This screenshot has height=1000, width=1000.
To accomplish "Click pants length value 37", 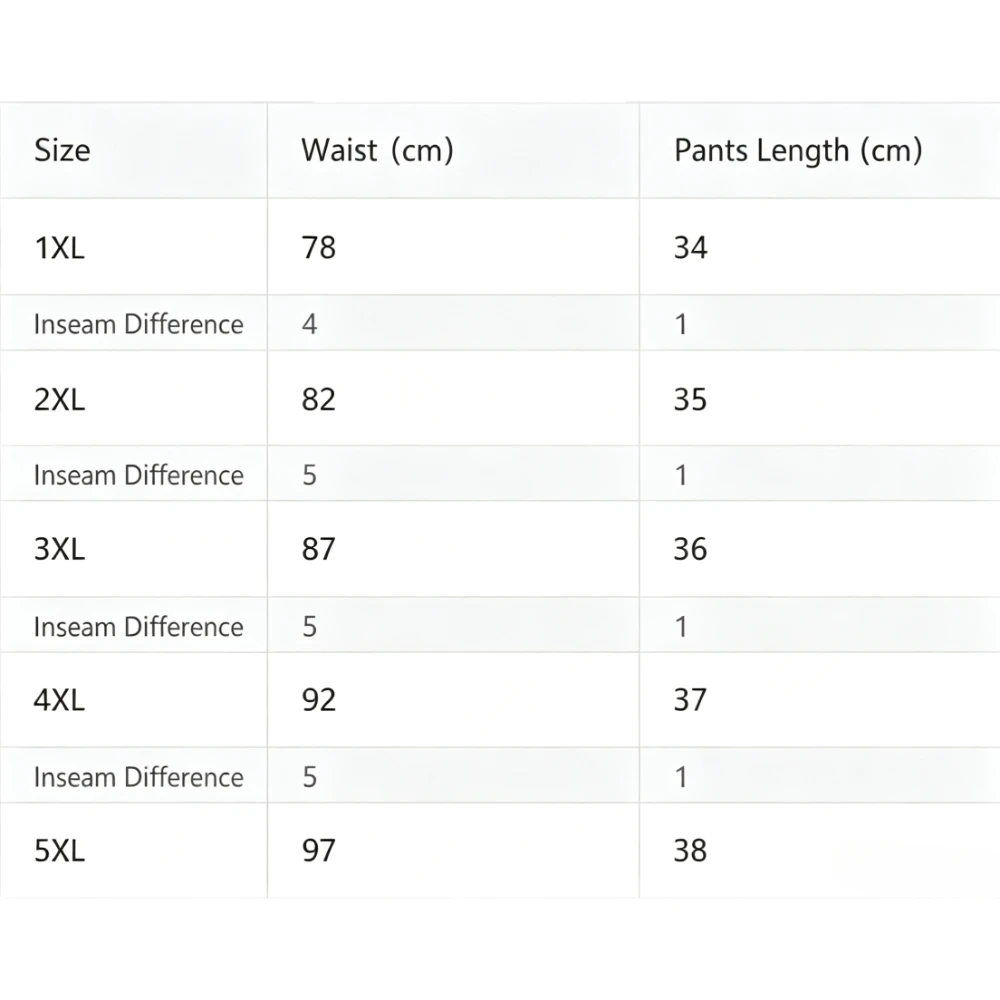I will [x=691, y=700].
